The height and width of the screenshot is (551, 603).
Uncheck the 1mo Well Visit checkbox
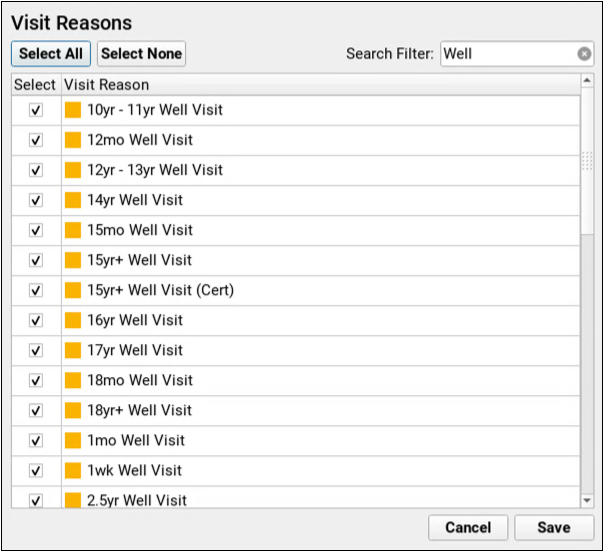[36, 440]
